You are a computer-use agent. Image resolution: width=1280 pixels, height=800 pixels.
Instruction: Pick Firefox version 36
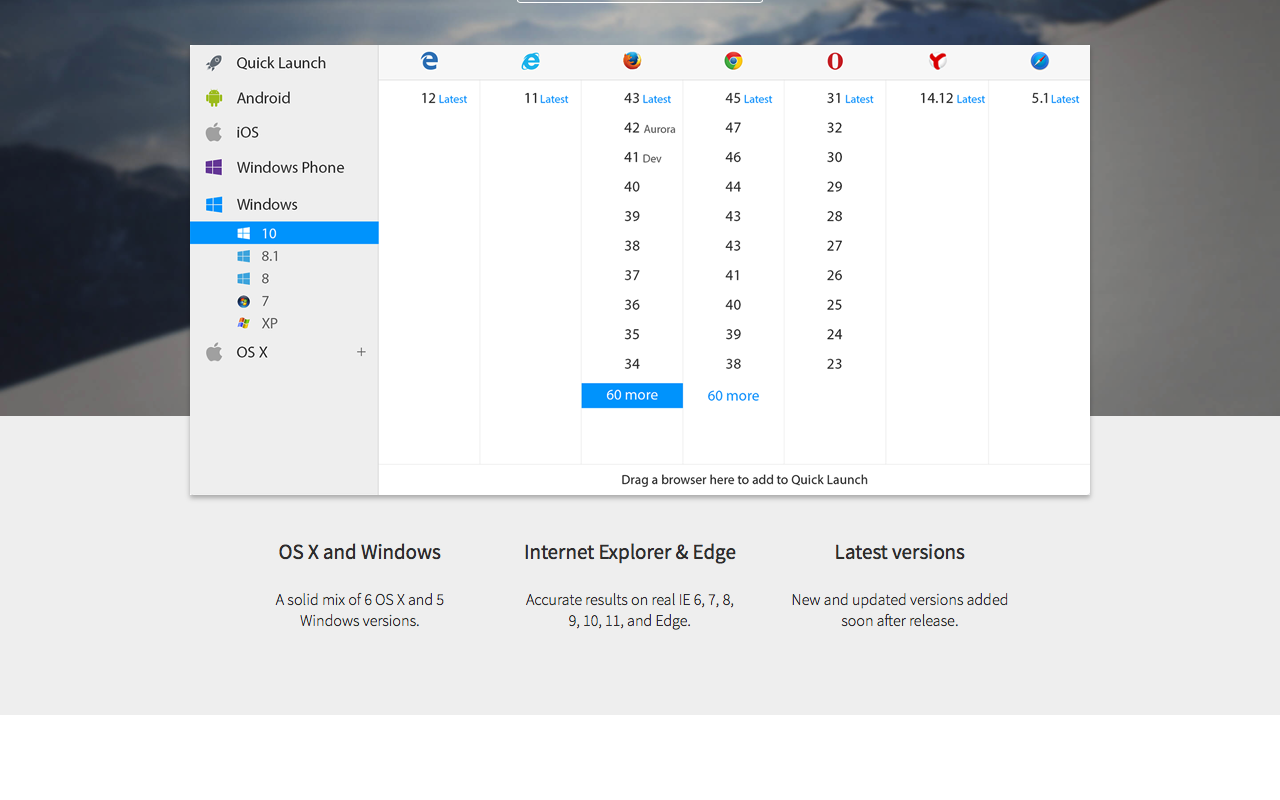tap(632, 305)
